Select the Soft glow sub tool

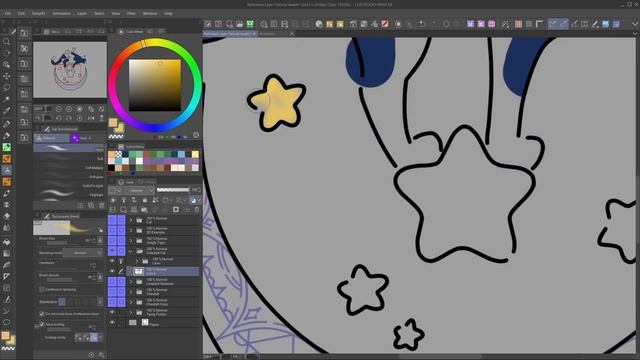pyautogui.click(x=69, y=176)
